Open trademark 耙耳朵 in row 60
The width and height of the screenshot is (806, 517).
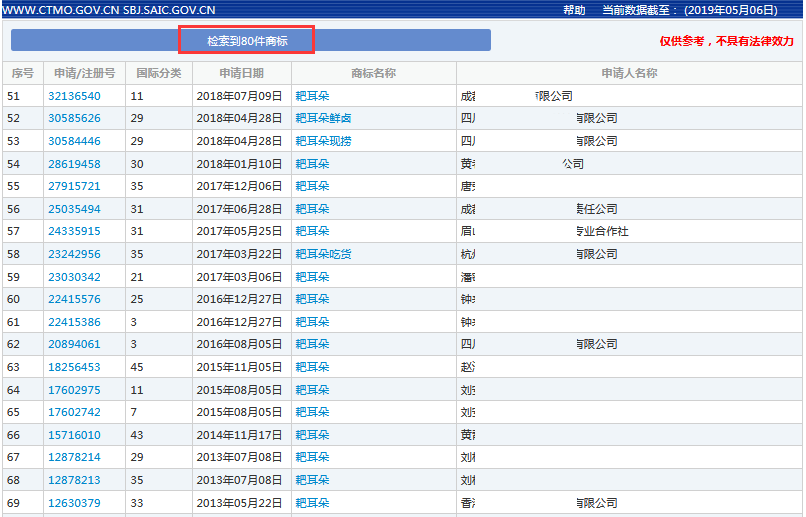[313, 299]
